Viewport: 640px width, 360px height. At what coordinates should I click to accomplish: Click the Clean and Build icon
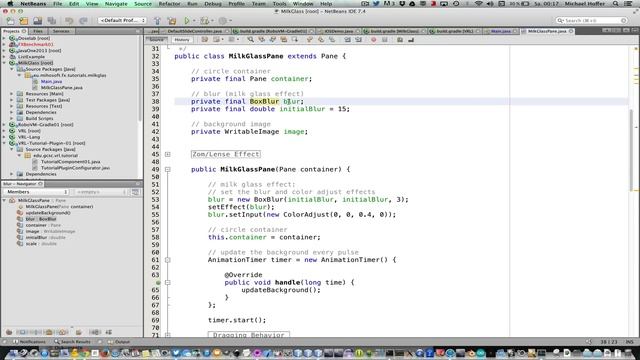click(172, 20)
